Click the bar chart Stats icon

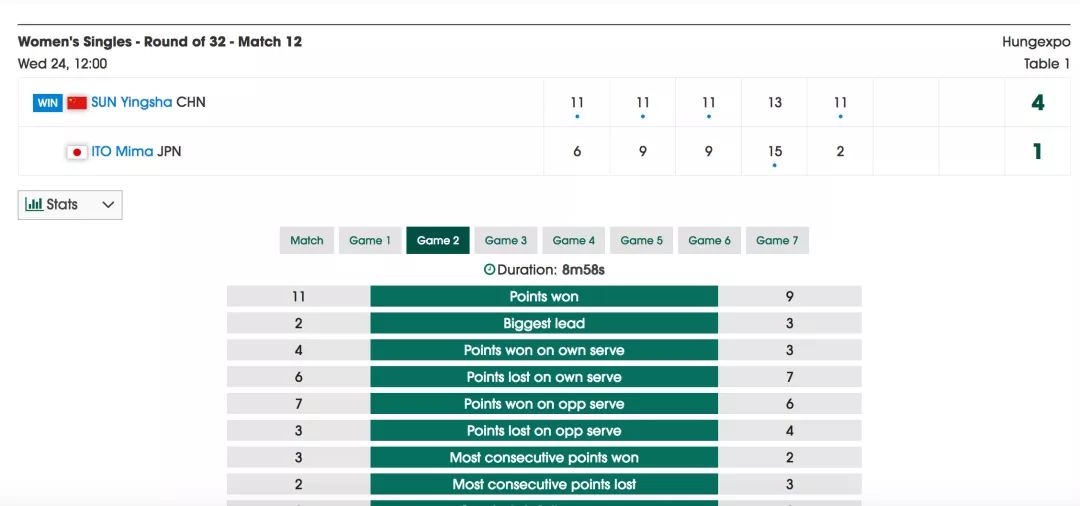33,204
